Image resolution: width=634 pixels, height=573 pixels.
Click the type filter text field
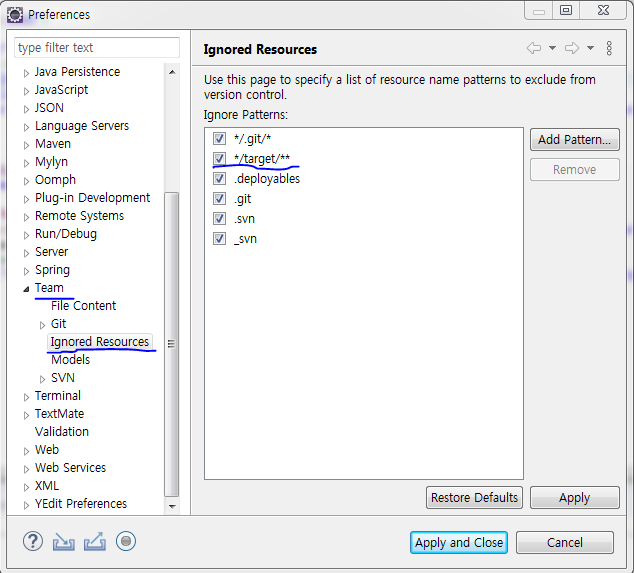[x=97, y=48]
